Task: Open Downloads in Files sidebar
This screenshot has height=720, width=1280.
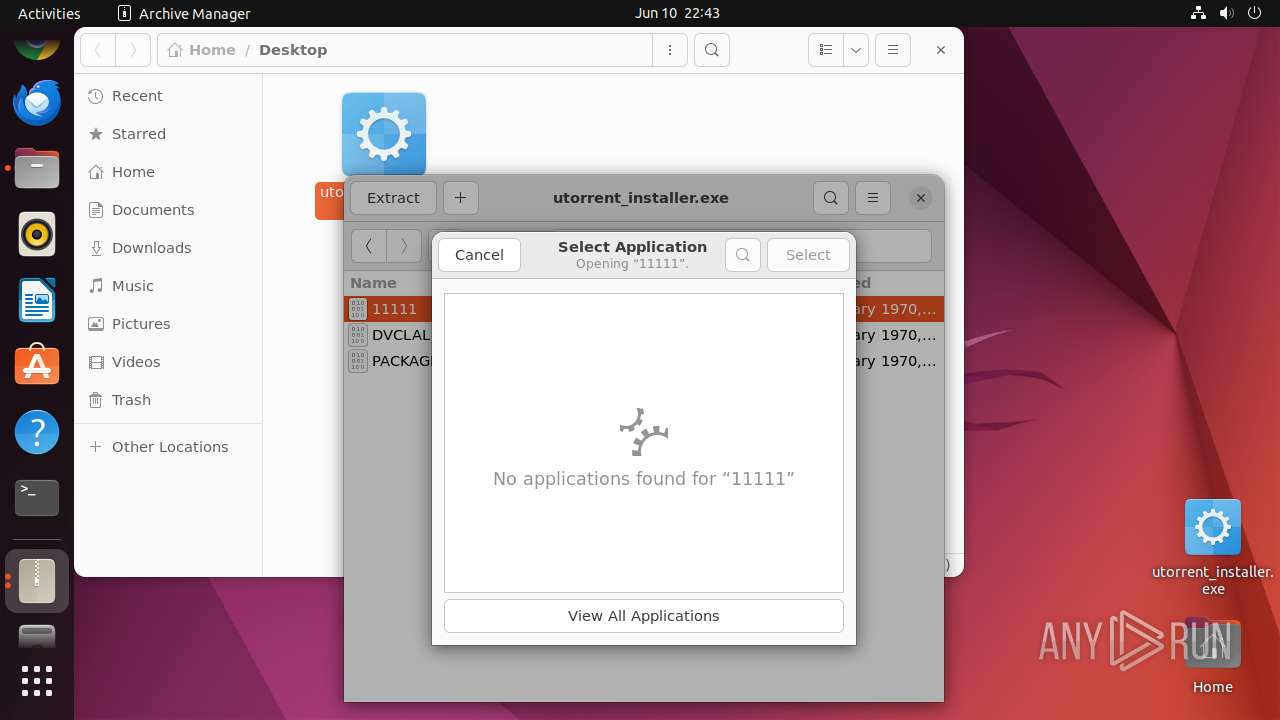Action: 168,248
